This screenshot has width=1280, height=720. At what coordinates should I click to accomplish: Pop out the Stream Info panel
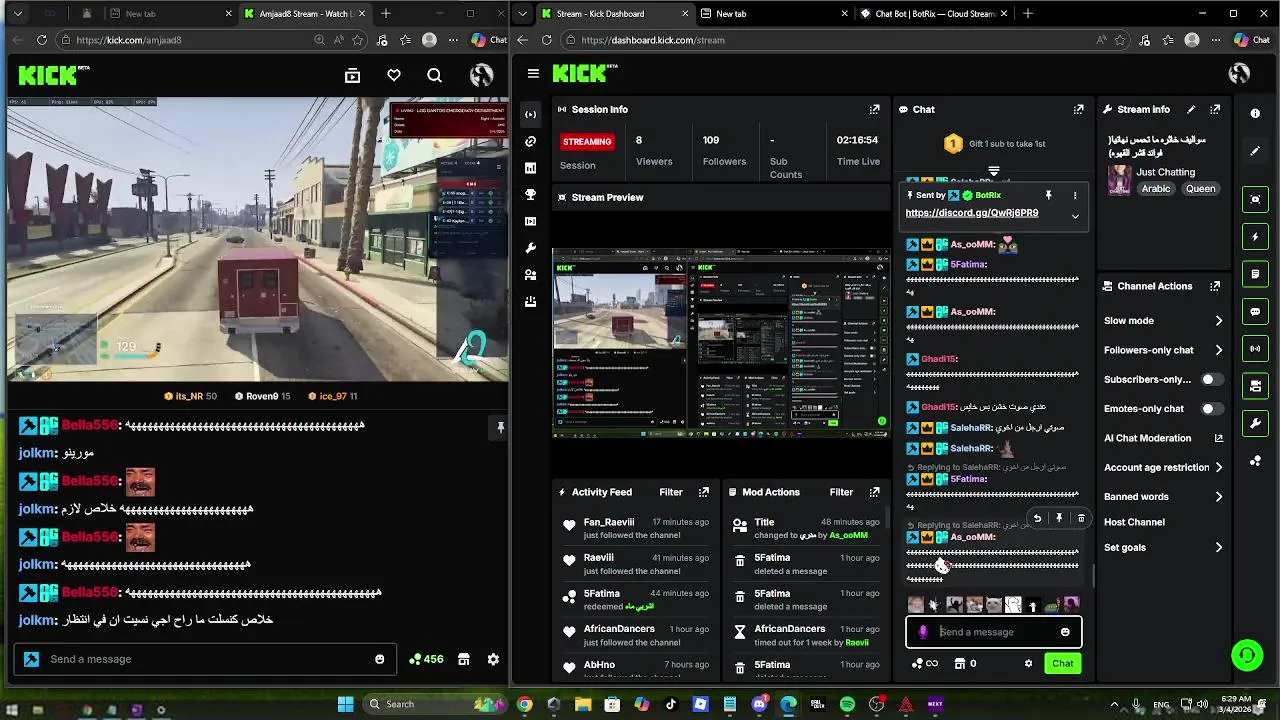(x=1215, y=109)
